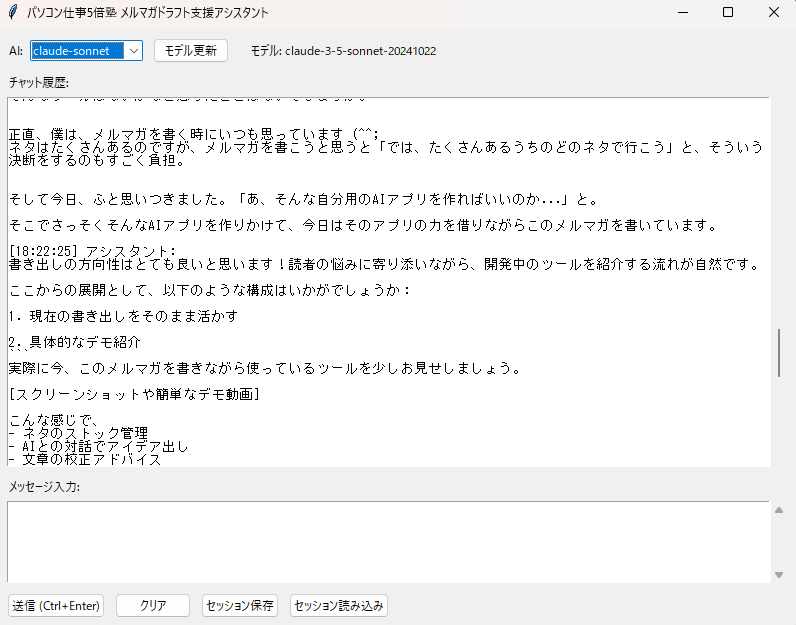Click the line starting ここからの展開として

[x=210, y=290]
